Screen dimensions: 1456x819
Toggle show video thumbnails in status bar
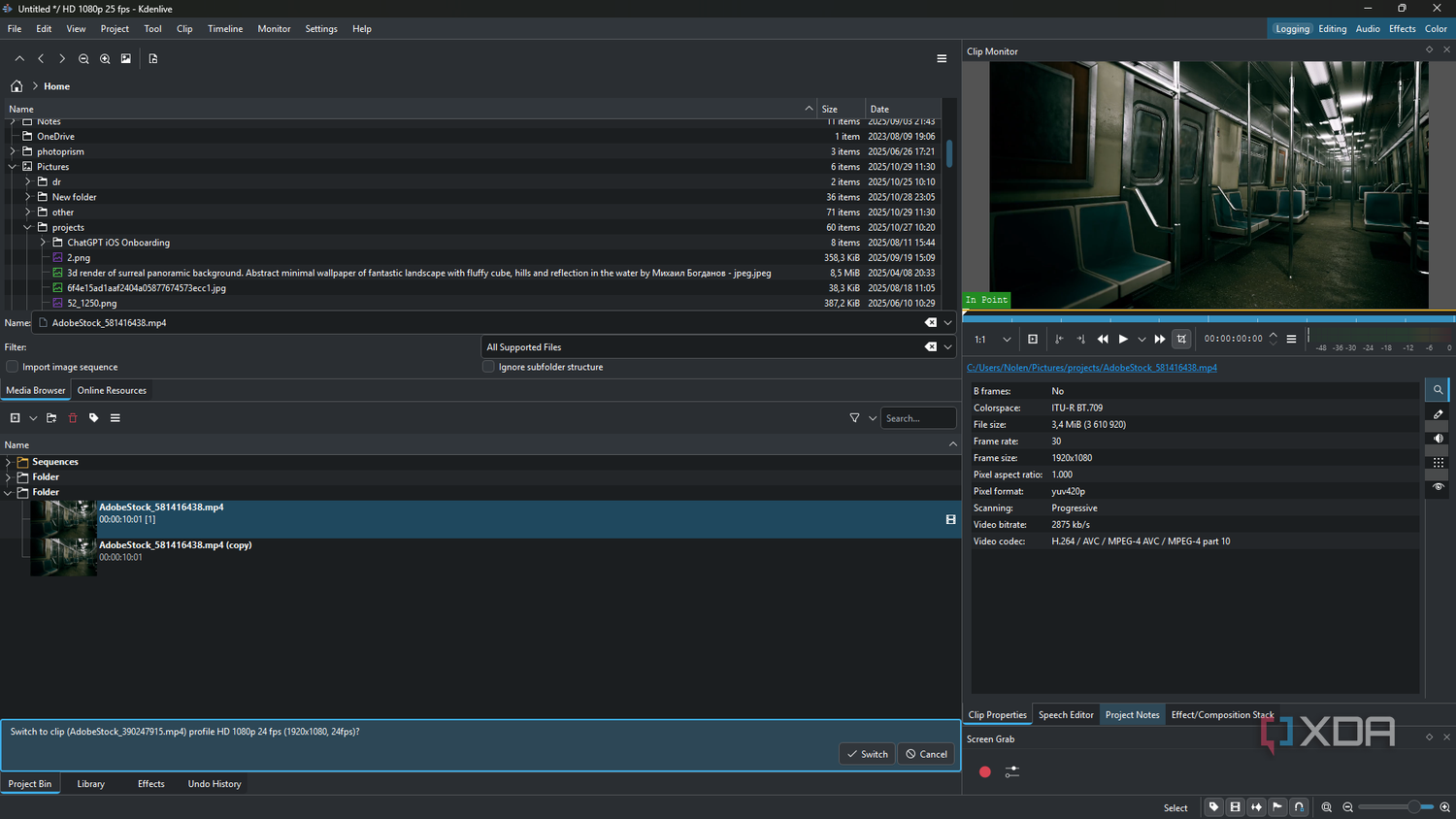[1235, 807]
